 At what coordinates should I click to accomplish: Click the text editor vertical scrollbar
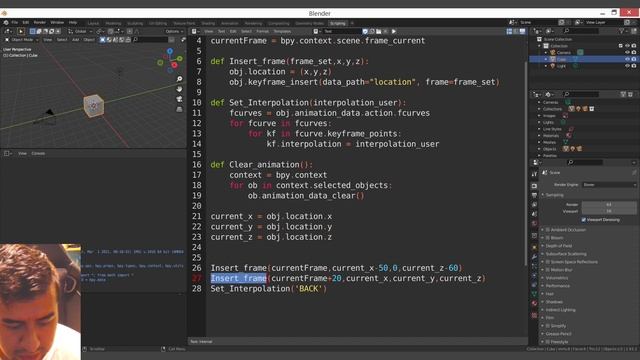pyautogui.click(x=526, y=163)
